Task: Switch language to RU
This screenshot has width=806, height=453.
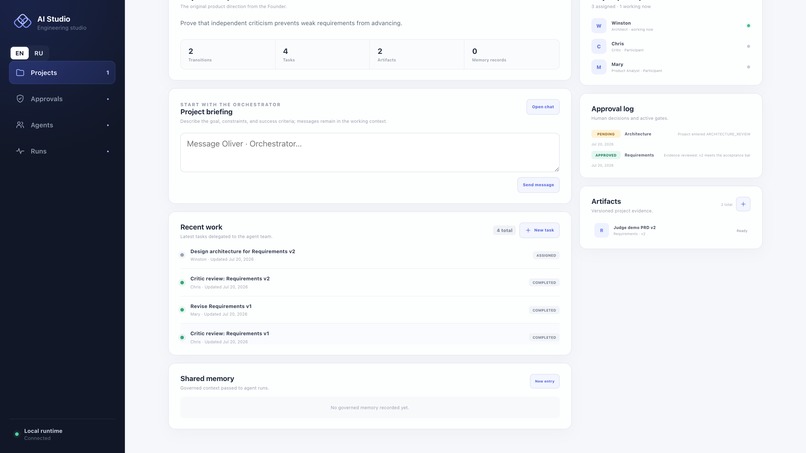Action: (39, 53)
